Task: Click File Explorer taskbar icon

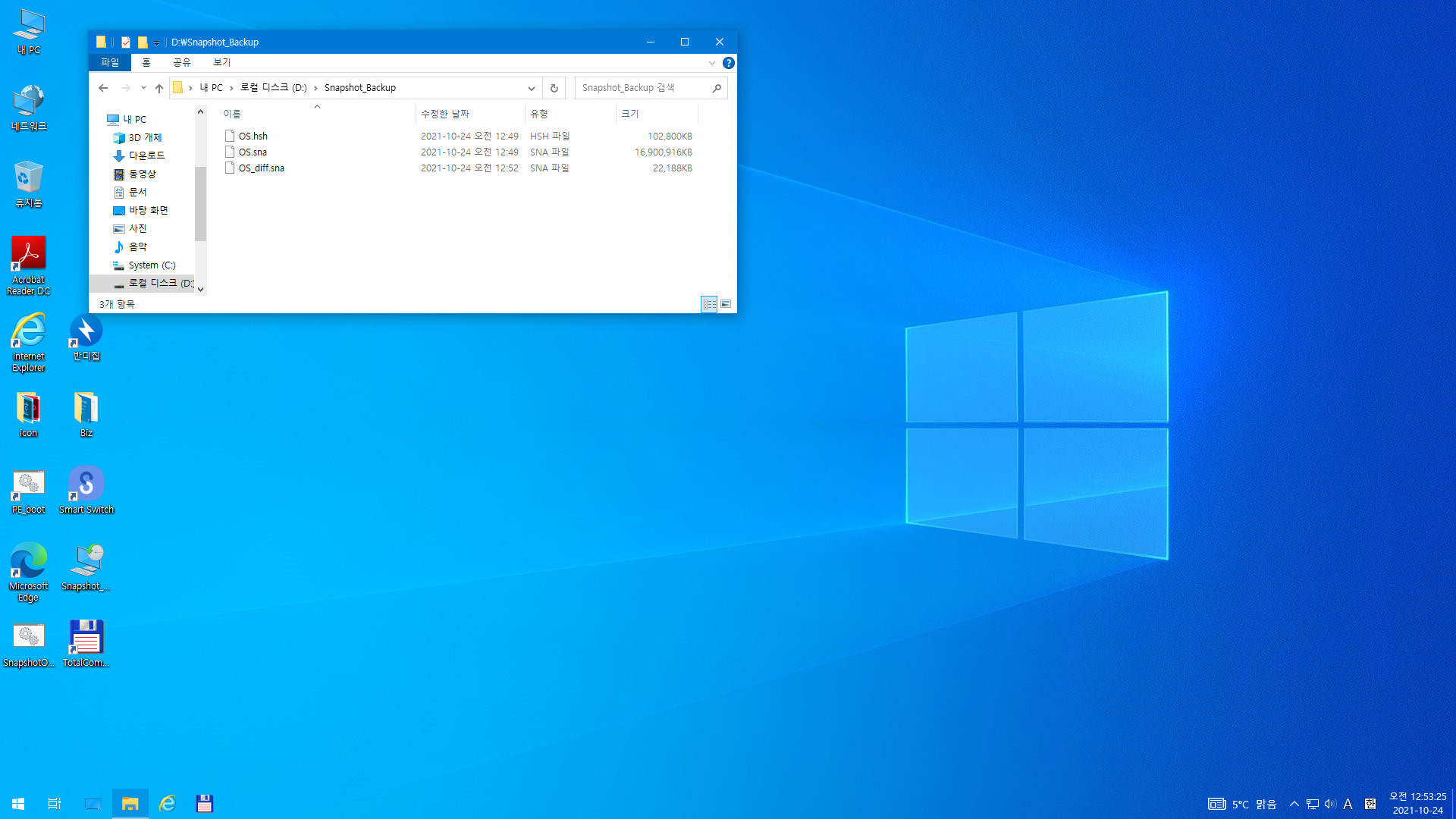Action: point(130,803)
